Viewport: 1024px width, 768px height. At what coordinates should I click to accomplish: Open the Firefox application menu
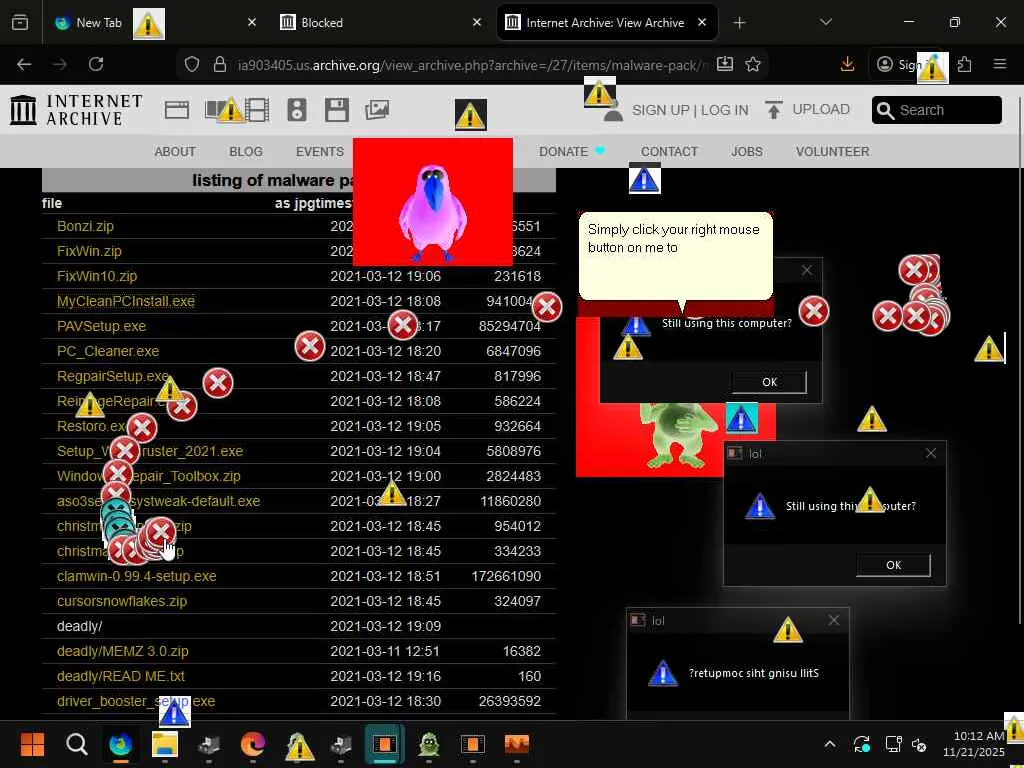[1000, 64]
